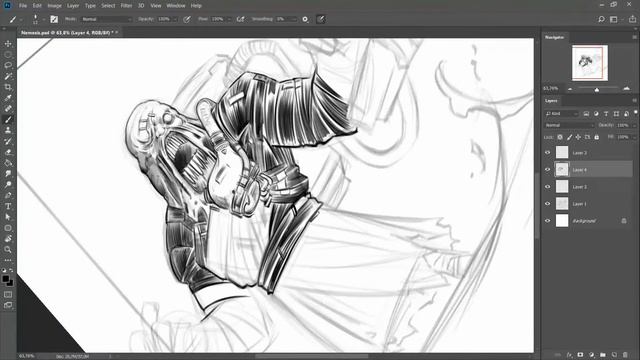Screen dimensions: 640x360
Task: Select the Ellipse shape tool
Action: (8, 228)
